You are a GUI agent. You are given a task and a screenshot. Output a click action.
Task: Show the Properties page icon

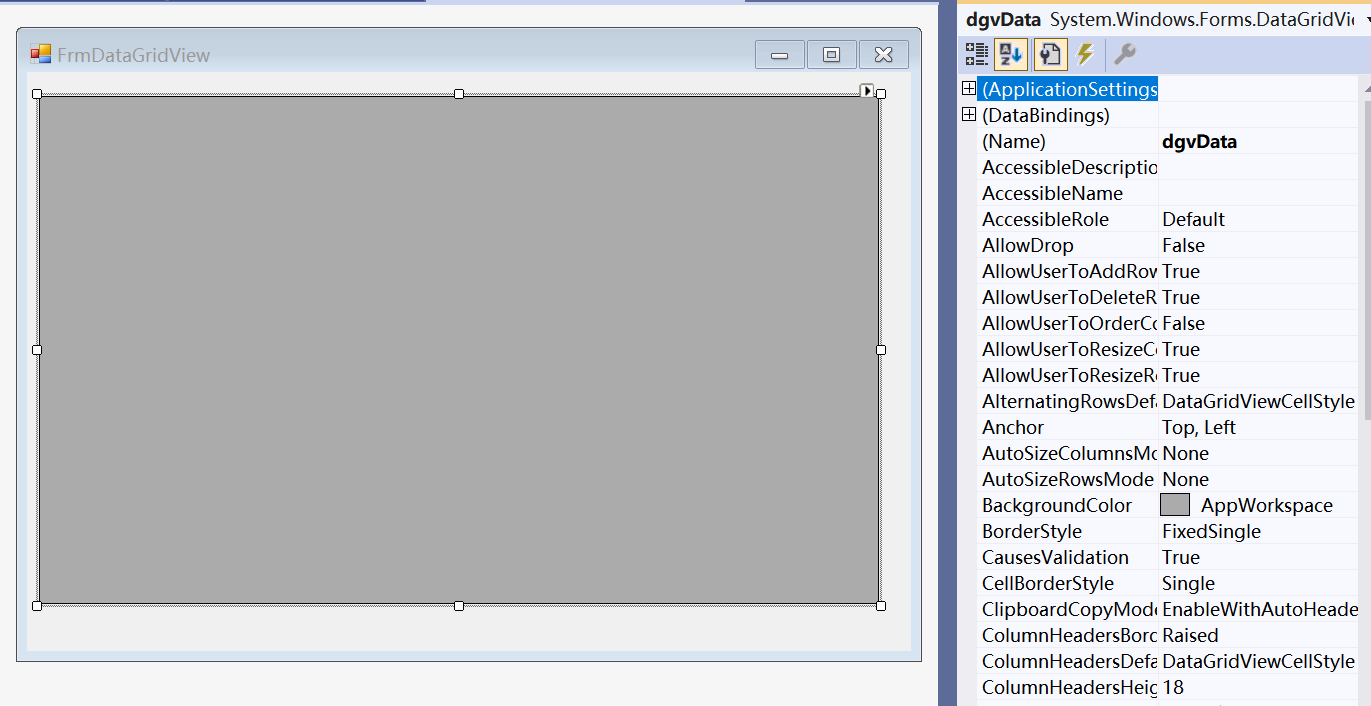(x=1048, y=54)
